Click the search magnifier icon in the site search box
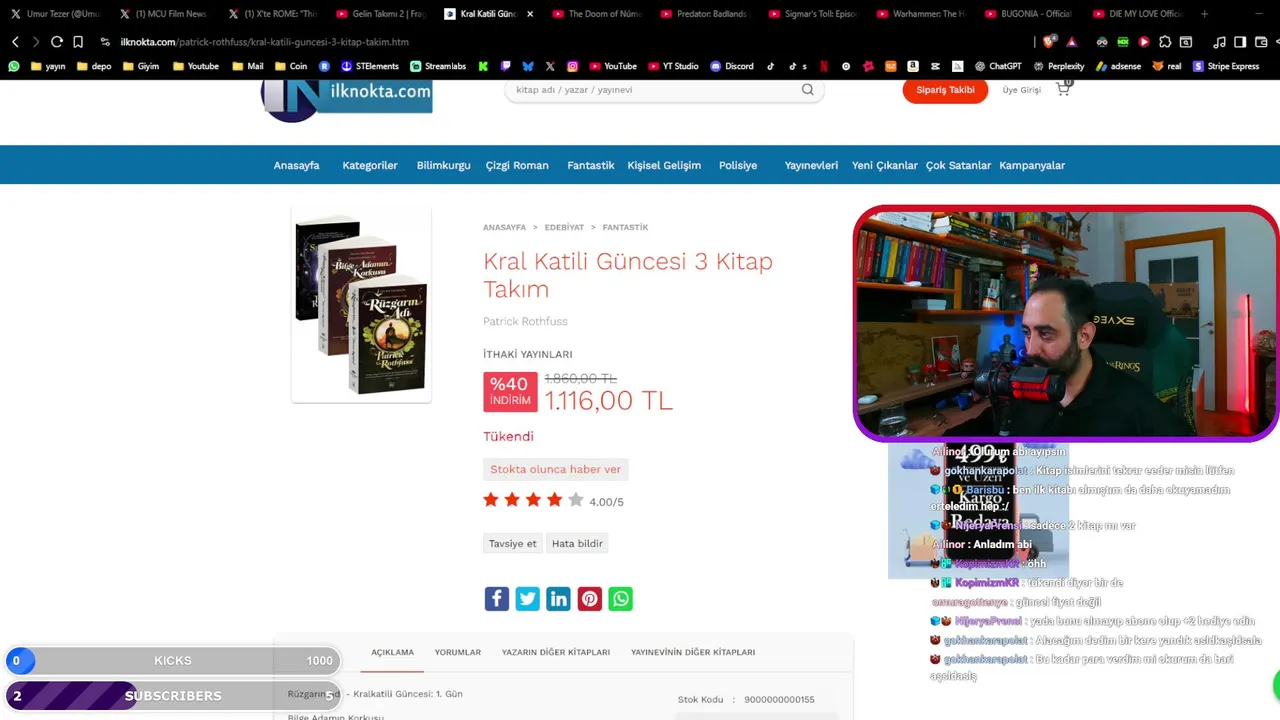Image resolution: width=1280 pixels, height=720 pixels. [807, 90]
